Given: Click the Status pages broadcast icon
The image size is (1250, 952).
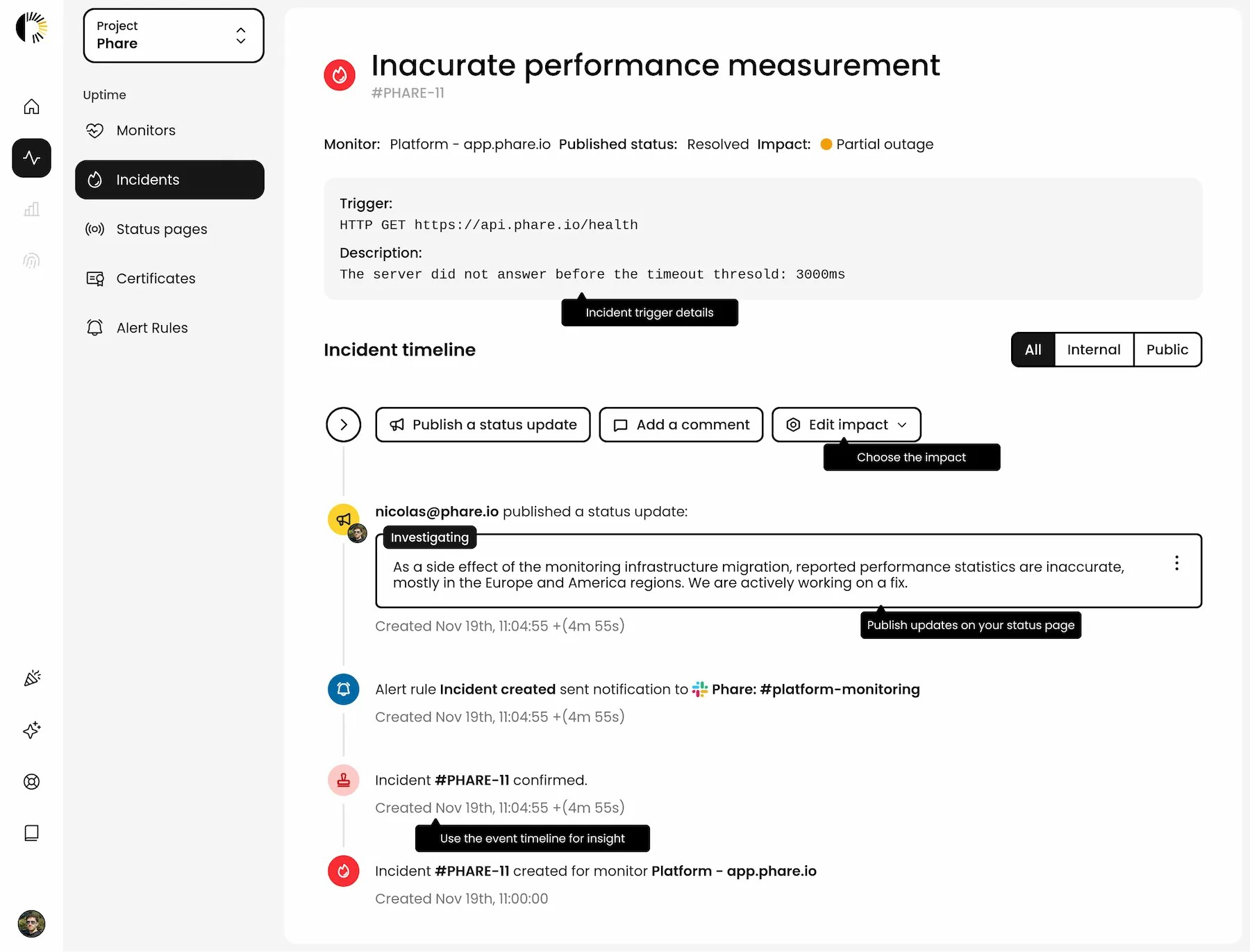Looking at the screenshot, I should (x=94, y=229).
